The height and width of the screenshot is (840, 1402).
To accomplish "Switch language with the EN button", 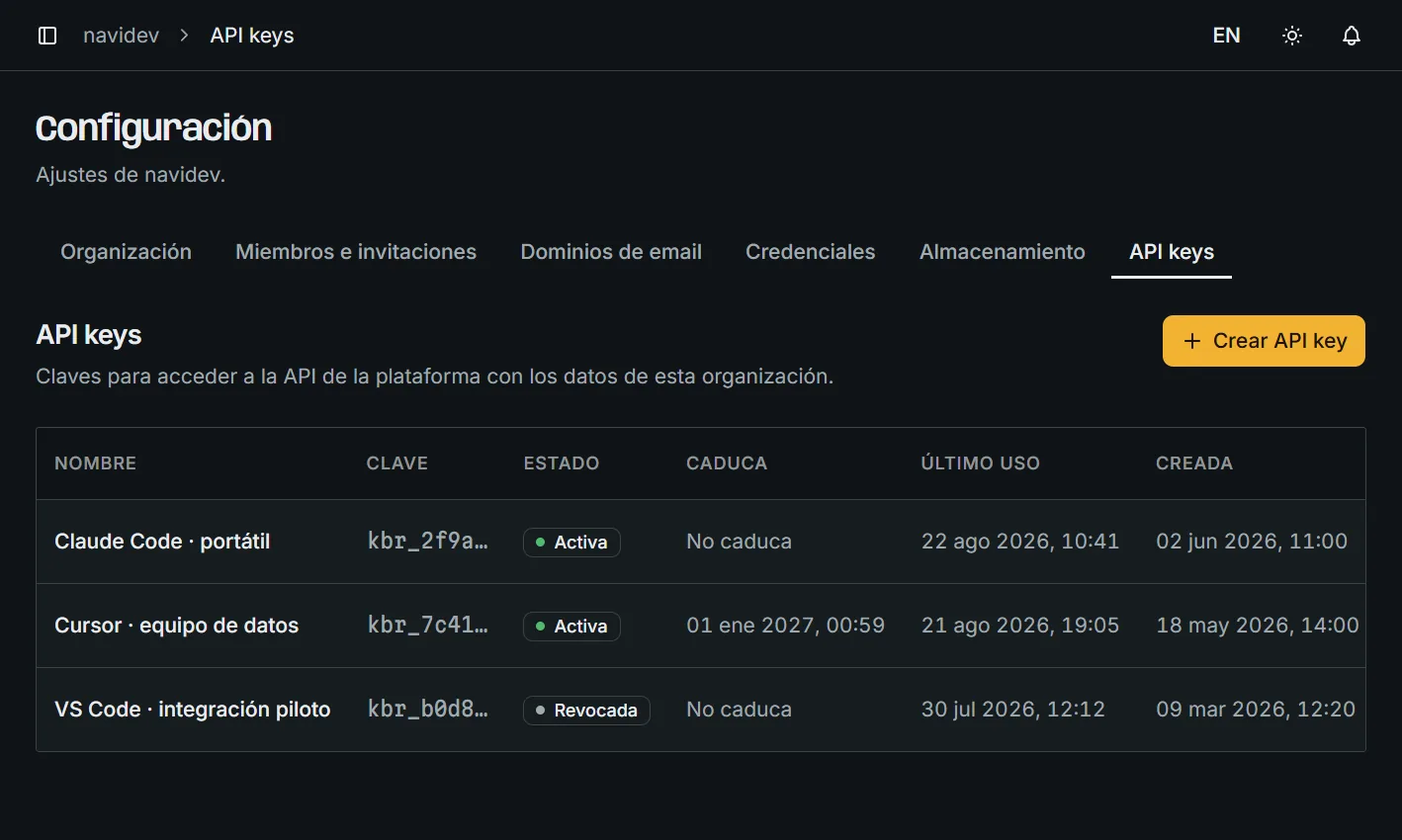I will coord(1226,36).
